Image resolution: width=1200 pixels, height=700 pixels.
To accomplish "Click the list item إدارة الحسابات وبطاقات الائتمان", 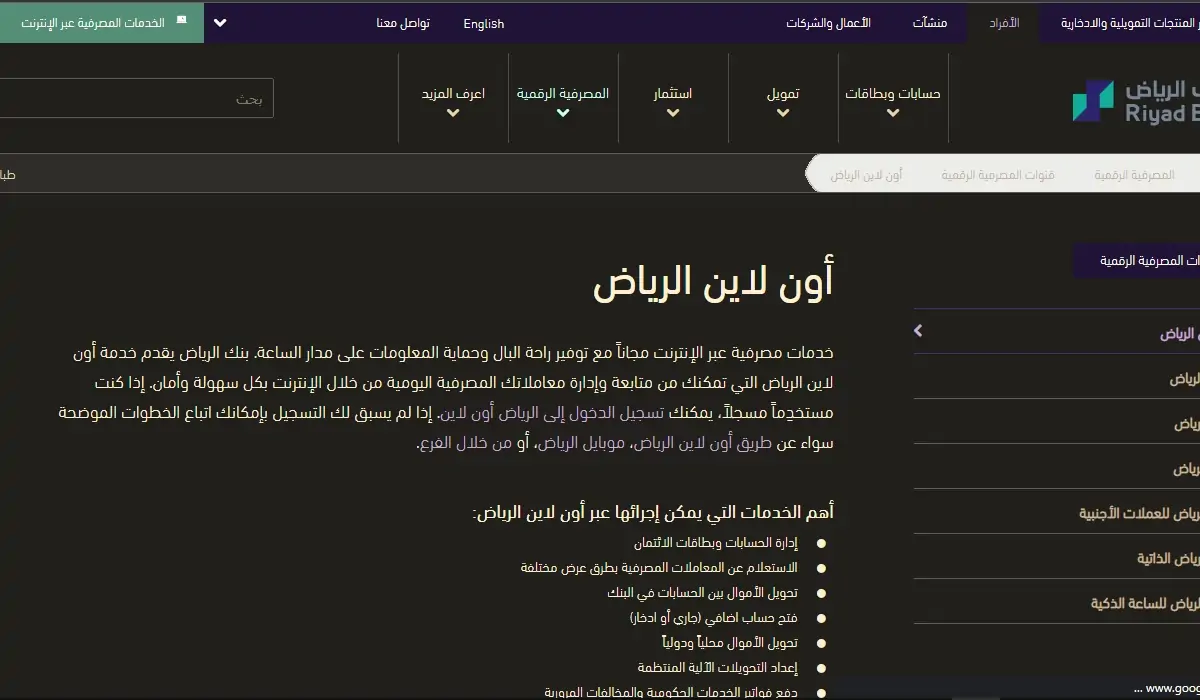I will pos(716,543).
